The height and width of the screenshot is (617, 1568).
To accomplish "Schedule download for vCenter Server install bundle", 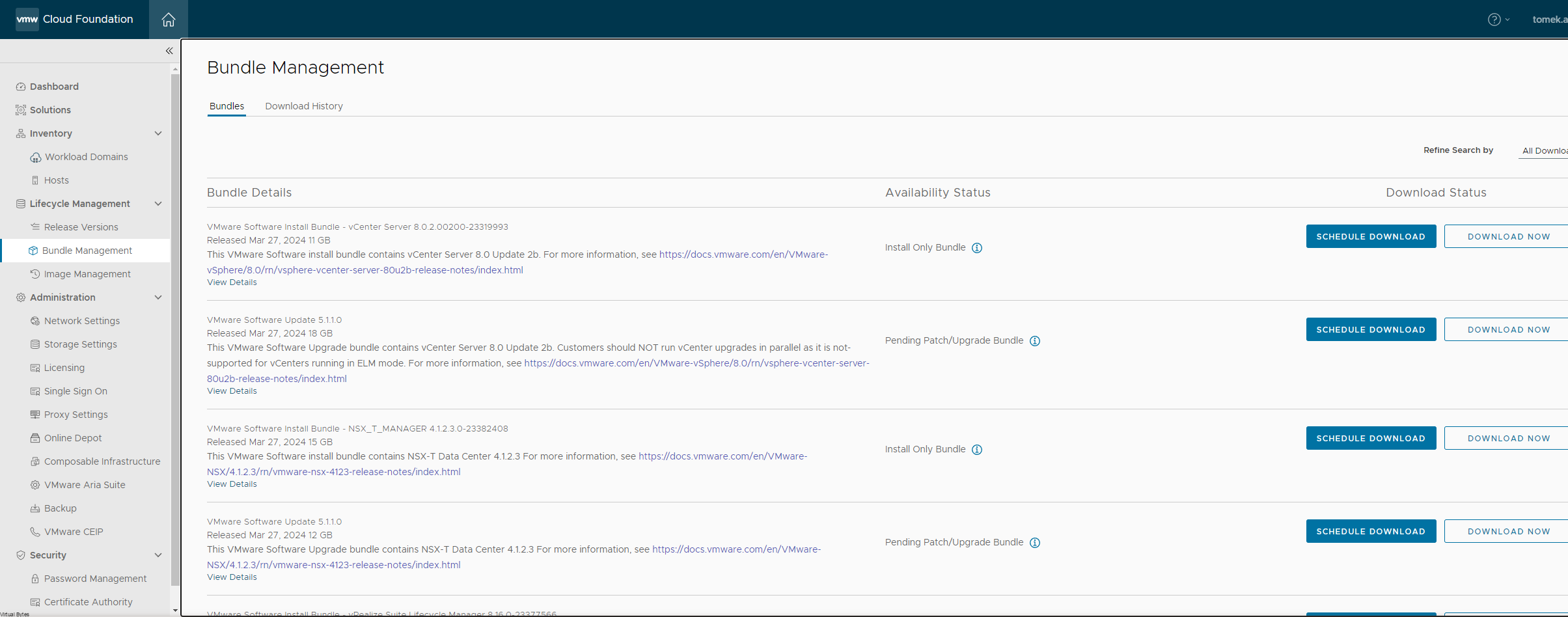I will pos(1371,236).
